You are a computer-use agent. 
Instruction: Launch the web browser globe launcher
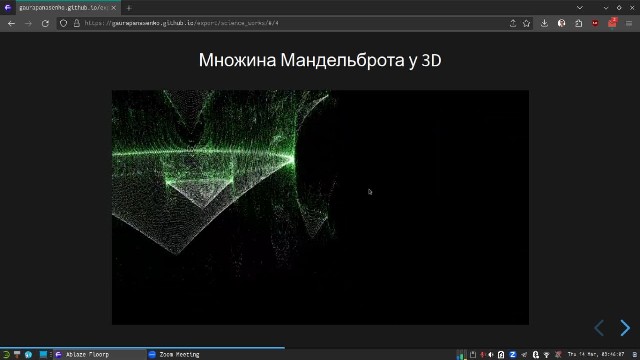tap(28, 354)
